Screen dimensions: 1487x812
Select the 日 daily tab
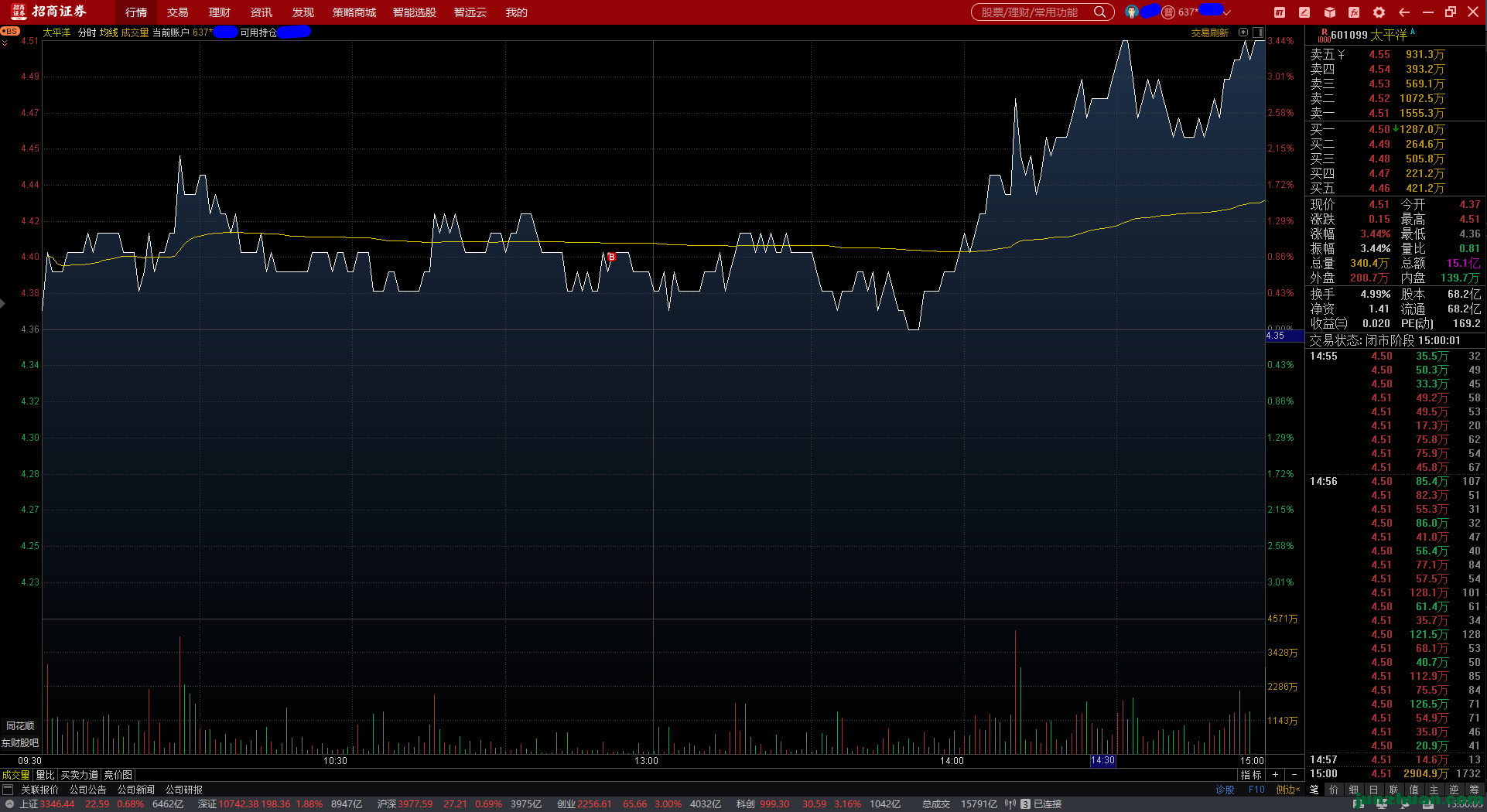1374,790
